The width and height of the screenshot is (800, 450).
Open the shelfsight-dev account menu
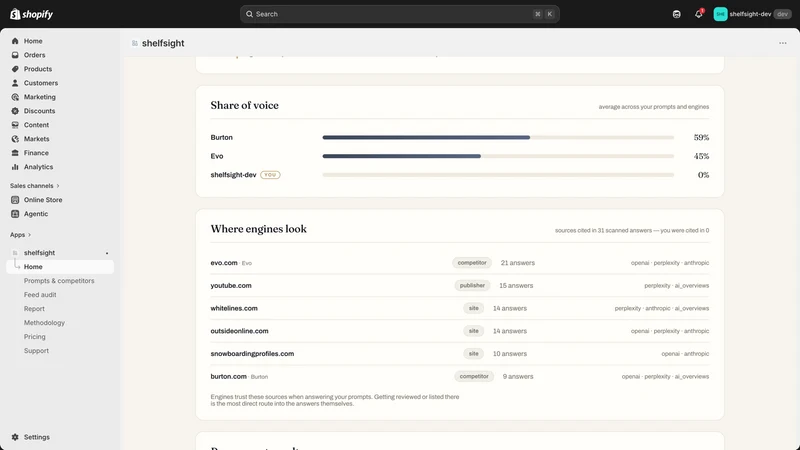tap(753, 14)
